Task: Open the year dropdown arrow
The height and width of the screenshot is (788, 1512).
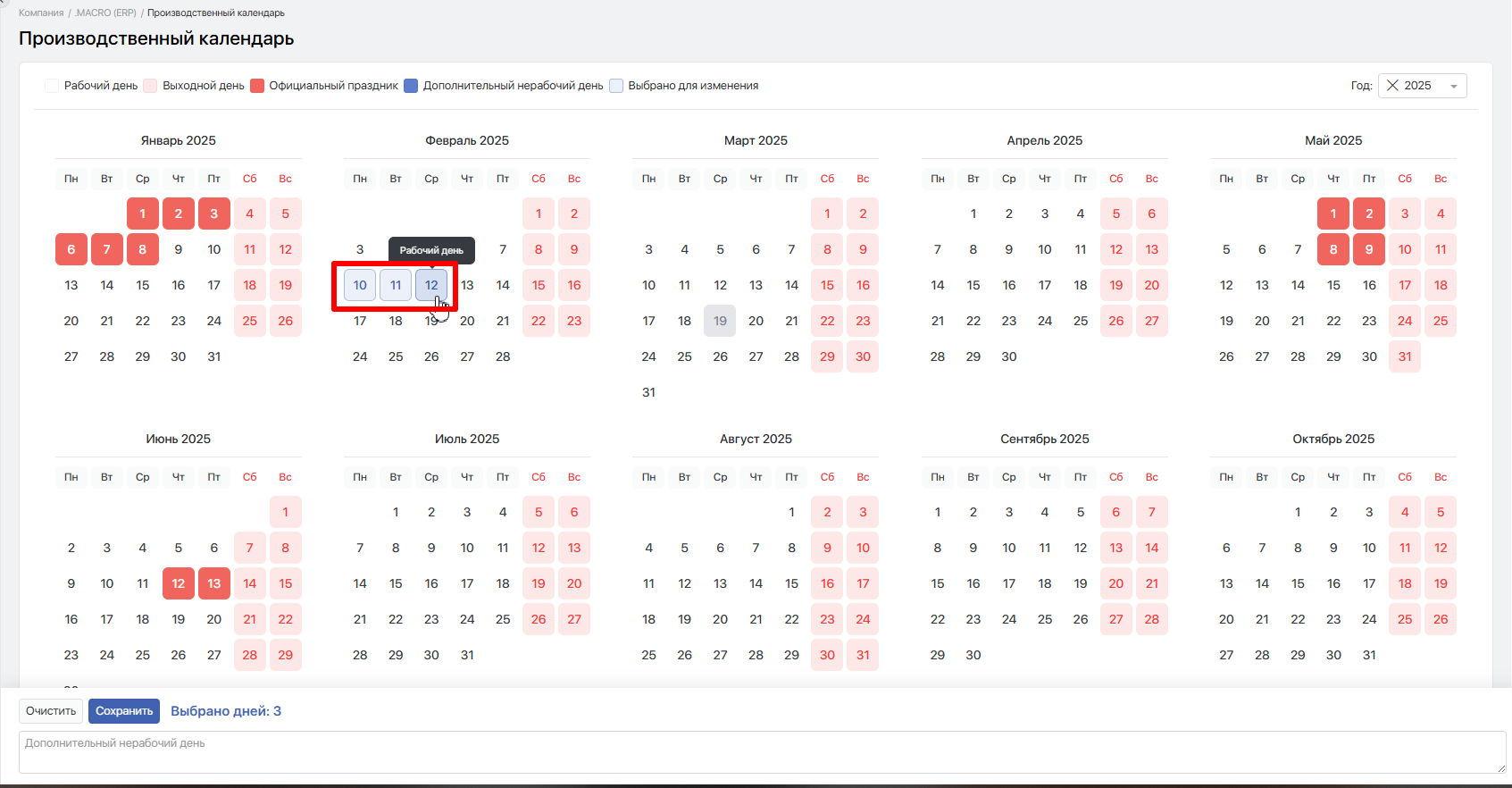Action: coord(1454,87)
